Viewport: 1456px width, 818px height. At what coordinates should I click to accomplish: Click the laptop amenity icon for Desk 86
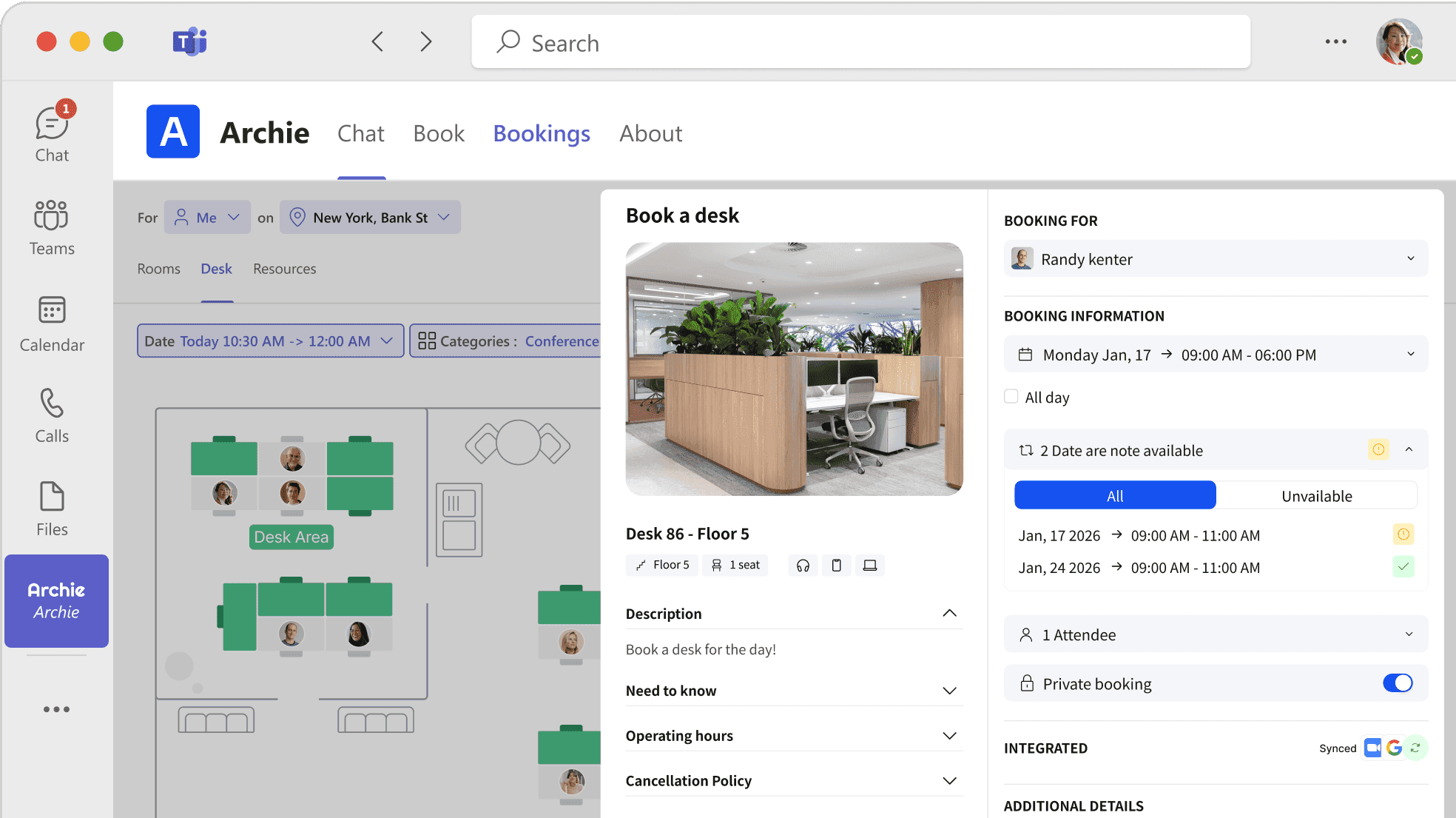point(870,566)
